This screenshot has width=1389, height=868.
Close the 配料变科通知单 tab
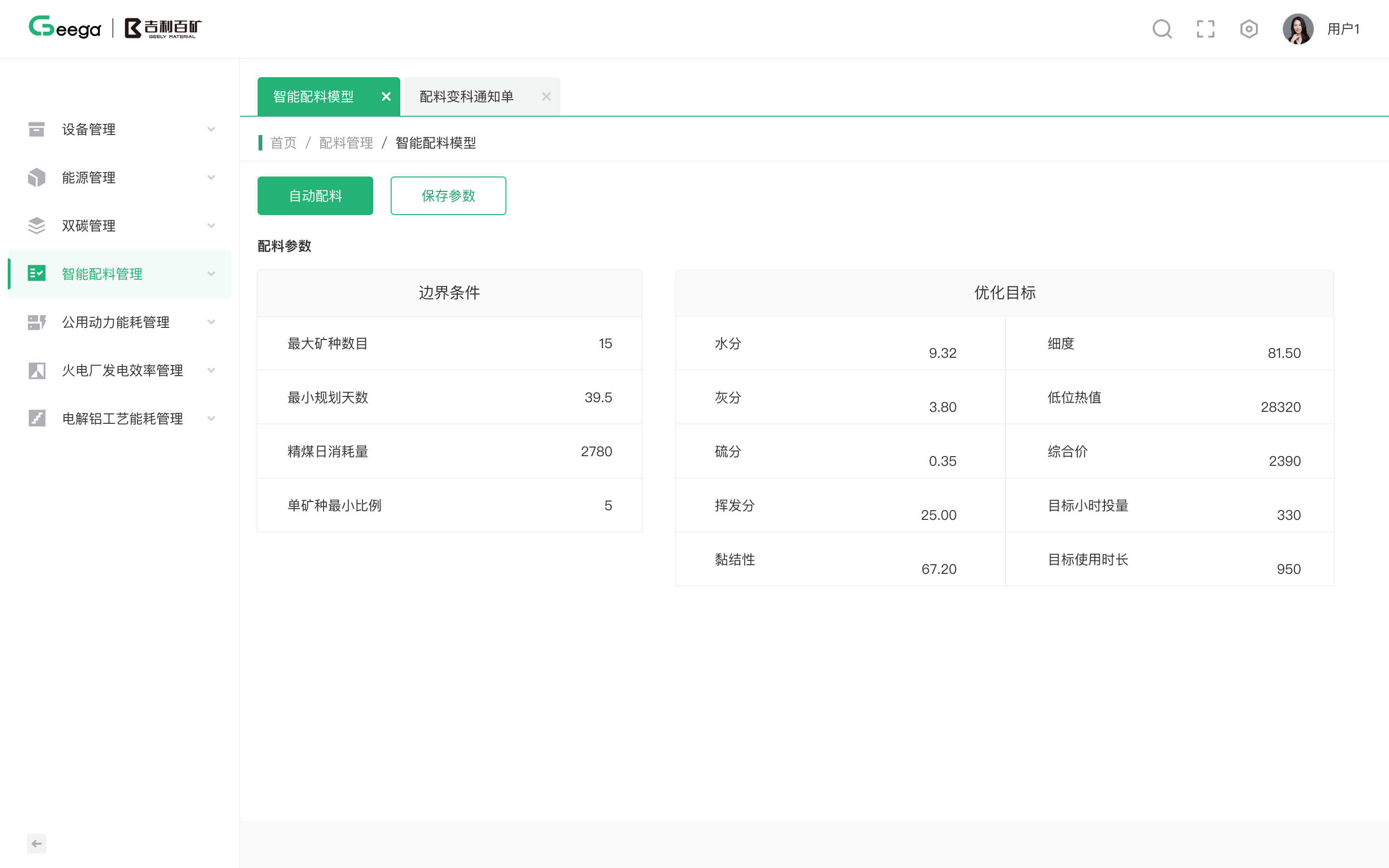point(546,96)
